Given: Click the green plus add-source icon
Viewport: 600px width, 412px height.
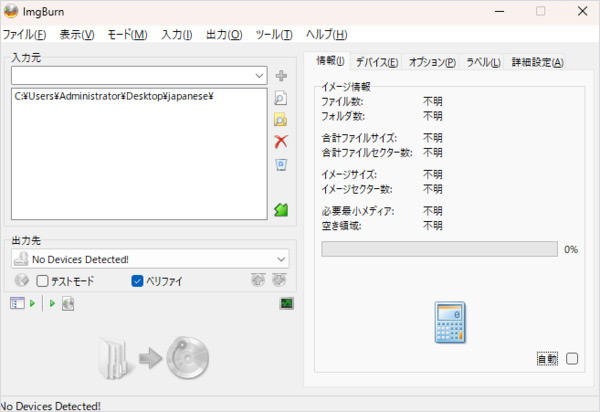Looking at the screenshot, I should click(281, 76).
